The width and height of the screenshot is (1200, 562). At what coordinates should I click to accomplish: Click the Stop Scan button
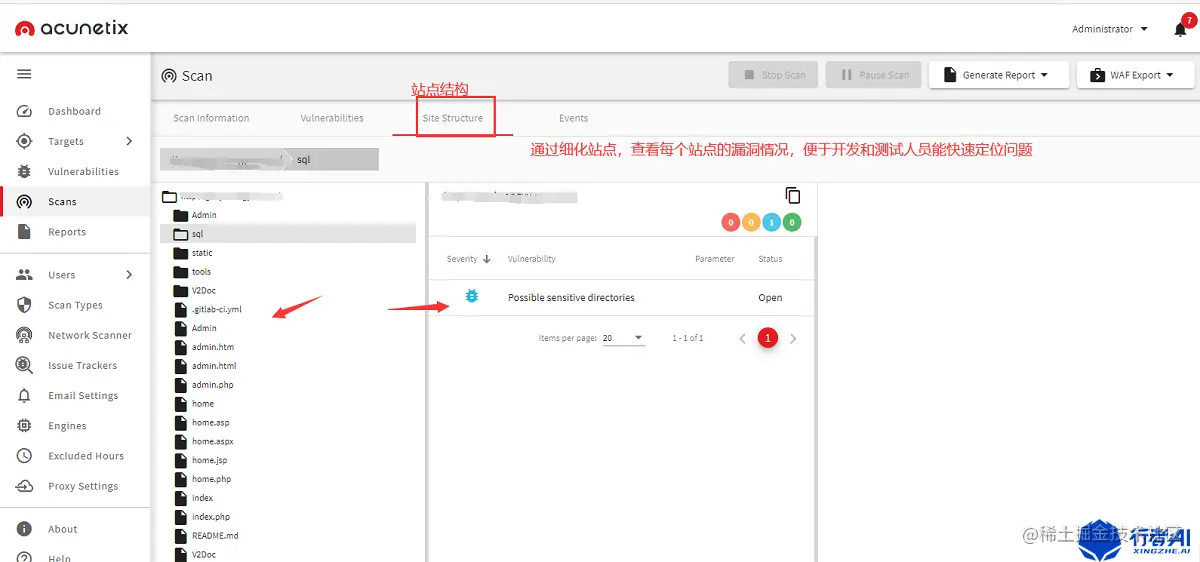tap(774, 75)
